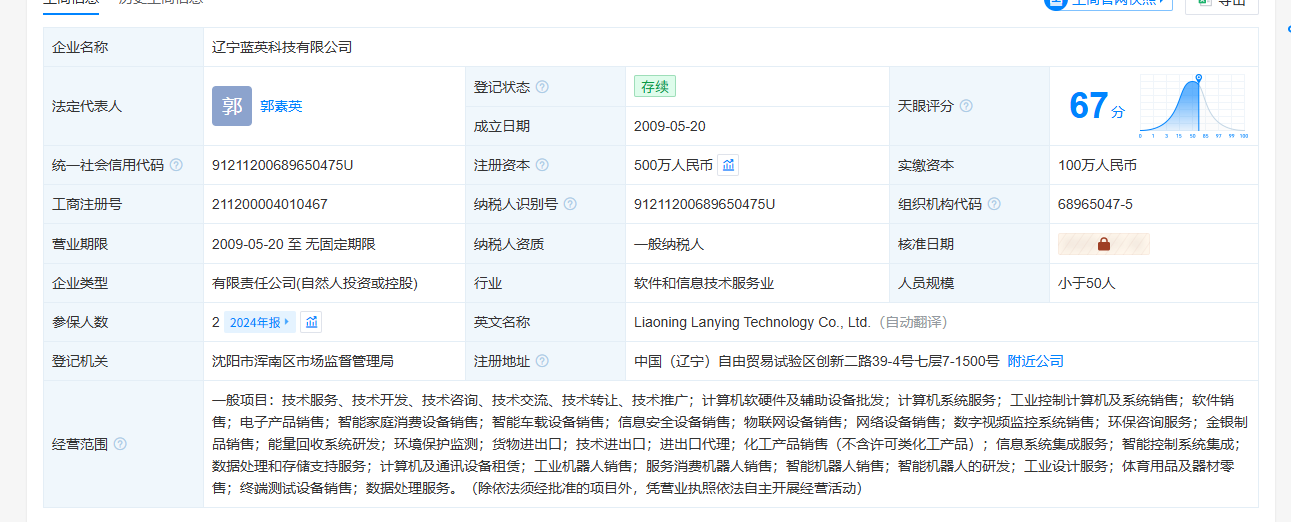The height and width of the screenshot is (522, 1291).
Task: Open chart icon beside 500万人民币 registered capital
Action: (x=728, y=165)
